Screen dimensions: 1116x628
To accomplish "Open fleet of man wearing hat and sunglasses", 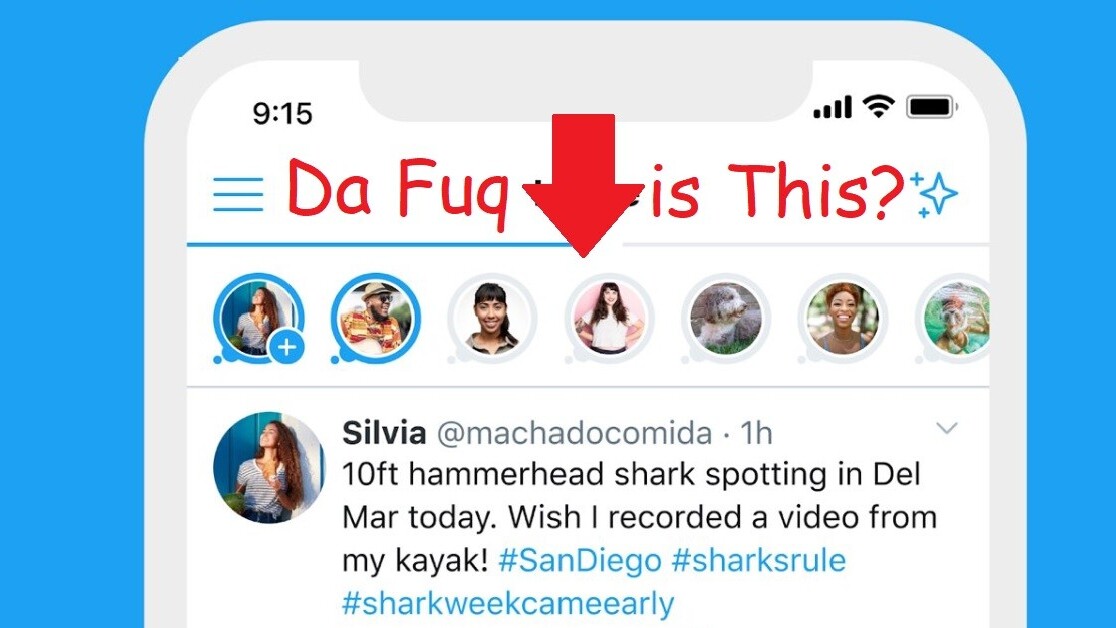I will pos(376,318).
